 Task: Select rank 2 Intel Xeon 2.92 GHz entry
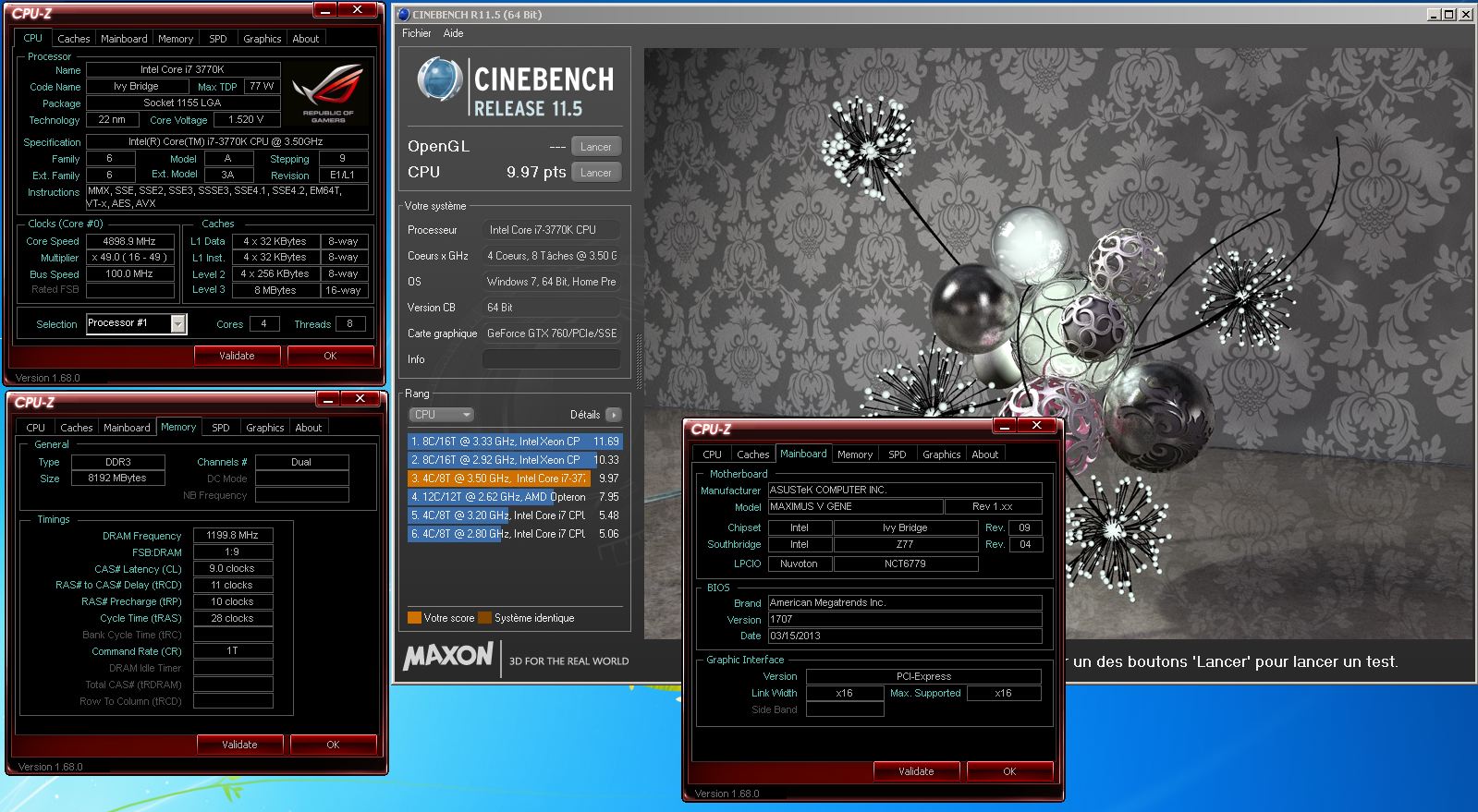pyautogui.click(x=515, y=460)
